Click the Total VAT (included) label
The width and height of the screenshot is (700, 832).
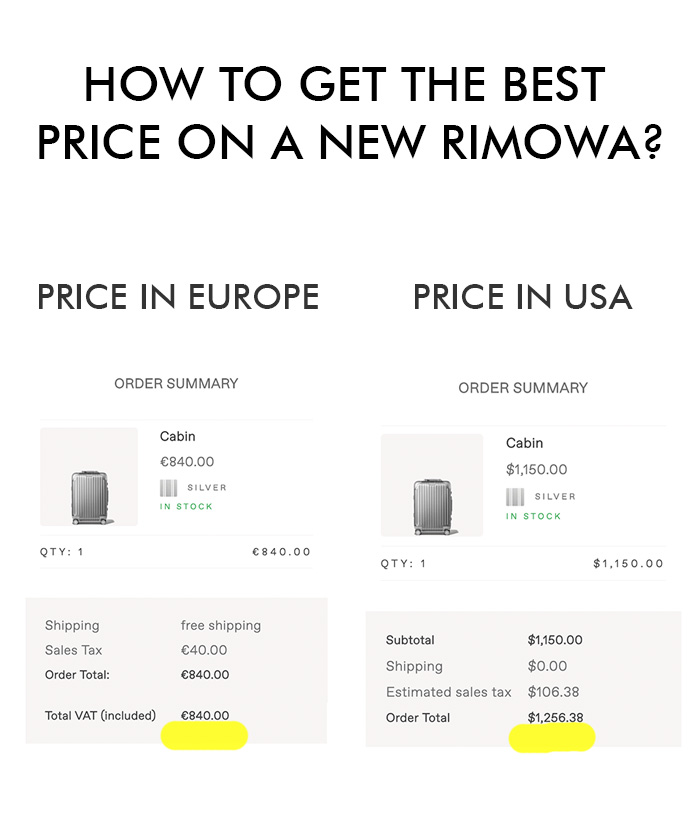[x=100, y=716]
